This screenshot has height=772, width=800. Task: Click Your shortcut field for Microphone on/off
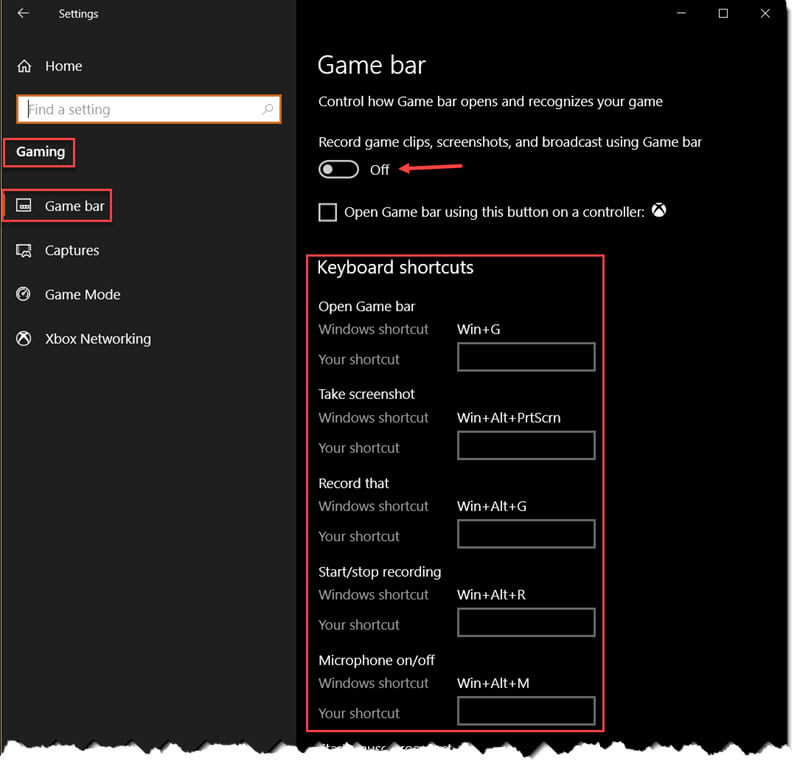[526, 711]
